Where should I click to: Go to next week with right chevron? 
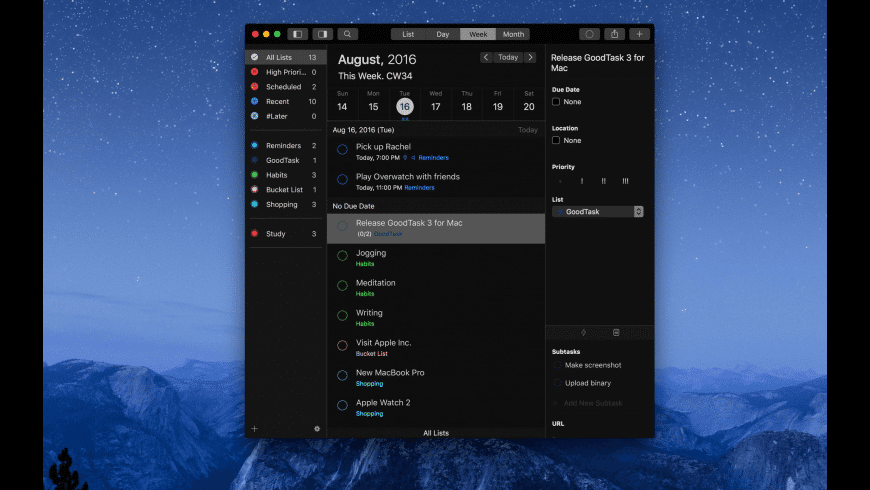click(530, 57)
